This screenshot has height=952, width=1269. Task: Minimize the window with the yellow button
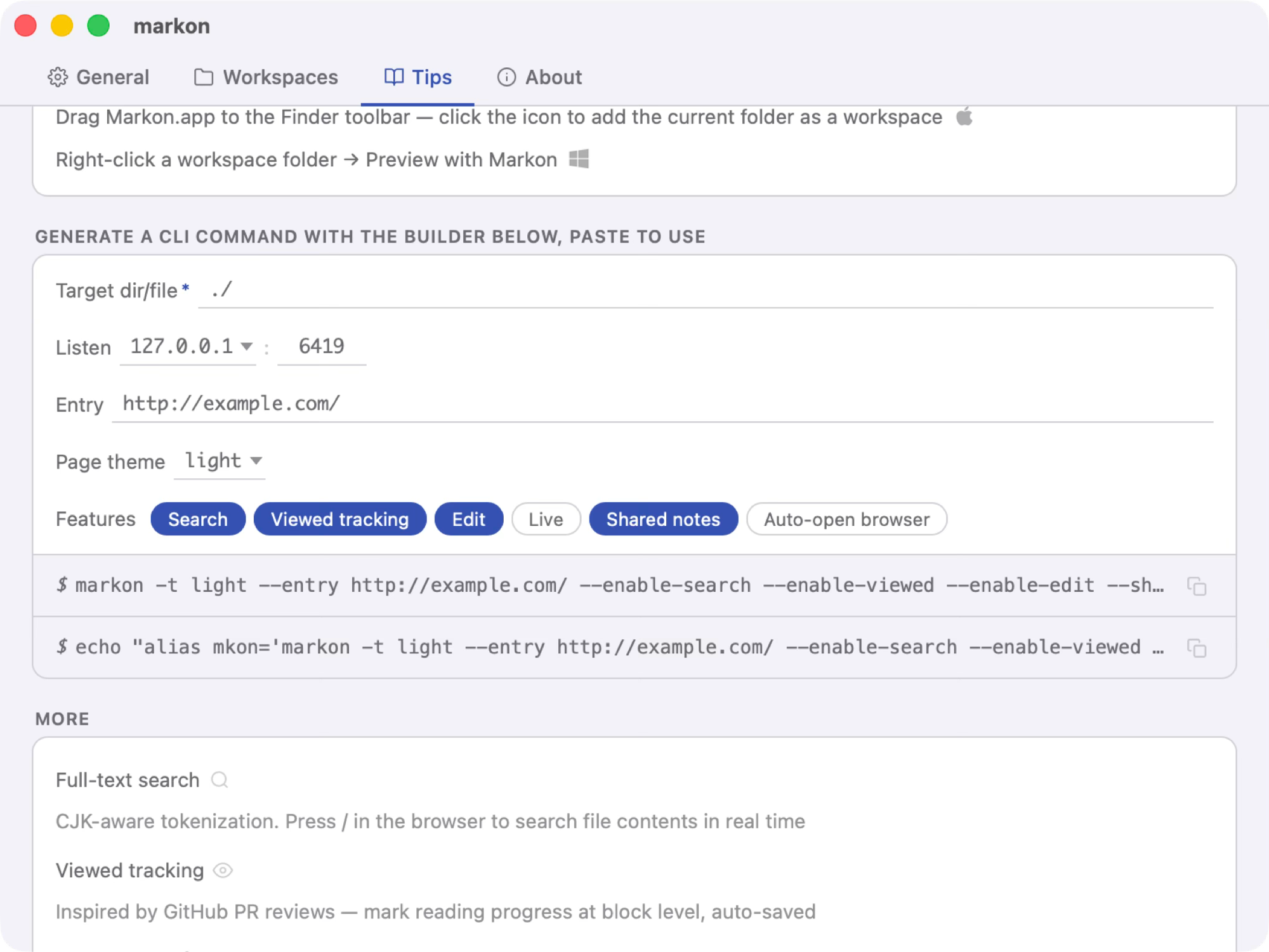(x=62, y=26)
